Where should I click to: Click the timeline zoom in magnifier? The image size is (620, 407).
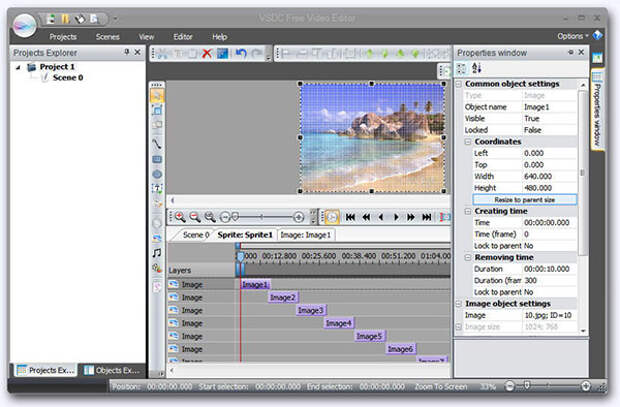click(x=179, y=216)
